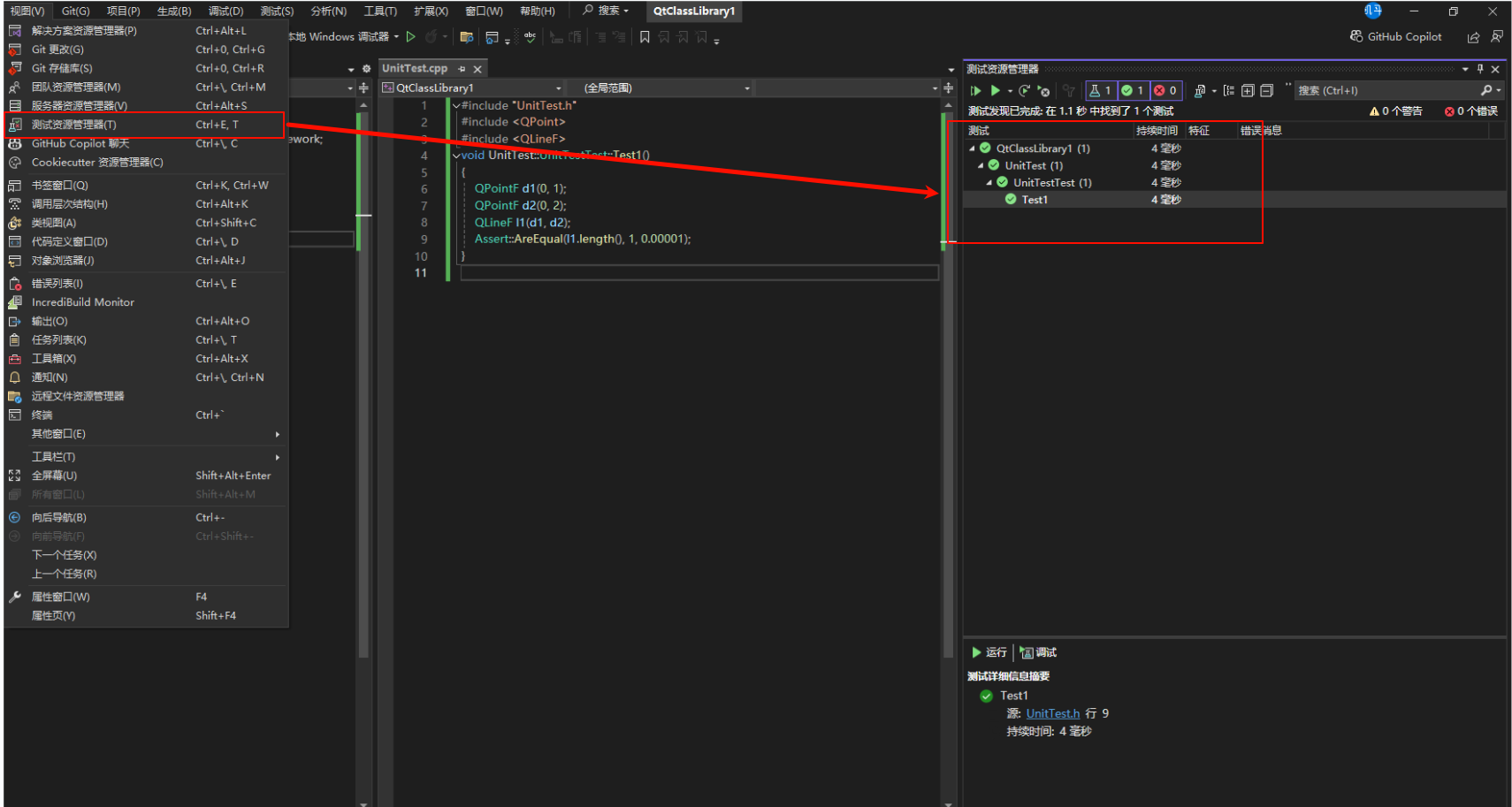Open QtClassLibrary1 project scope dropdown
This screenshot has height=807, width=1512.
(472, 88)
